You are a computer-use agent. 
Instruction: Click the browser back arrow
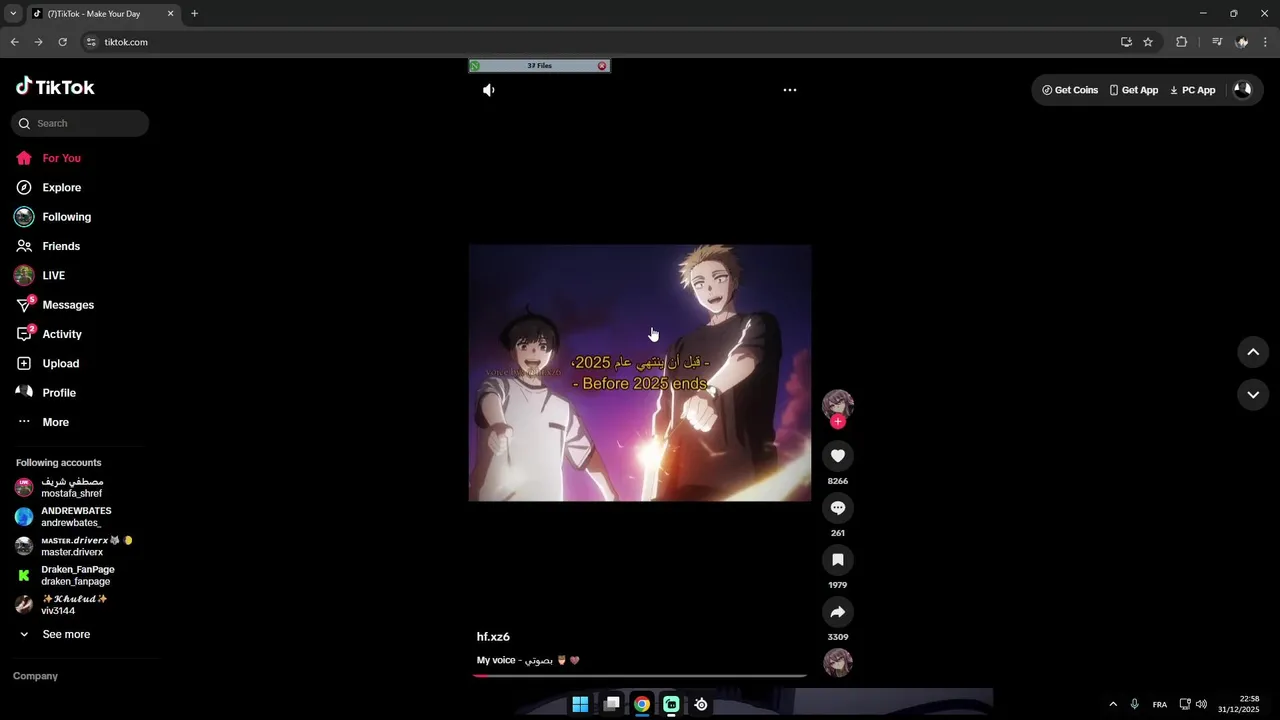(x=14, y=42)
